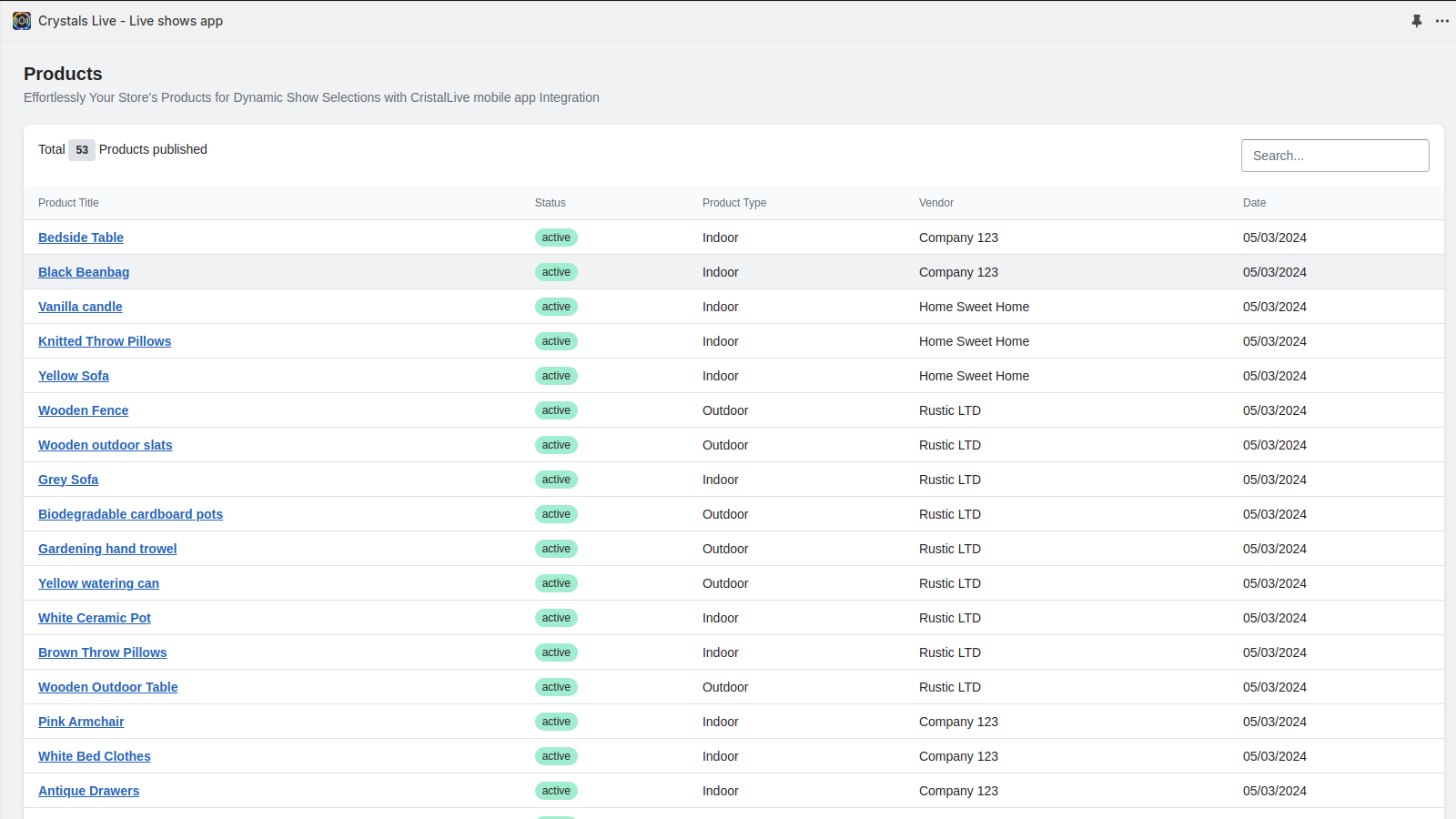
Task: Click the Crystals Live app icon
Action: pos(21,20)
